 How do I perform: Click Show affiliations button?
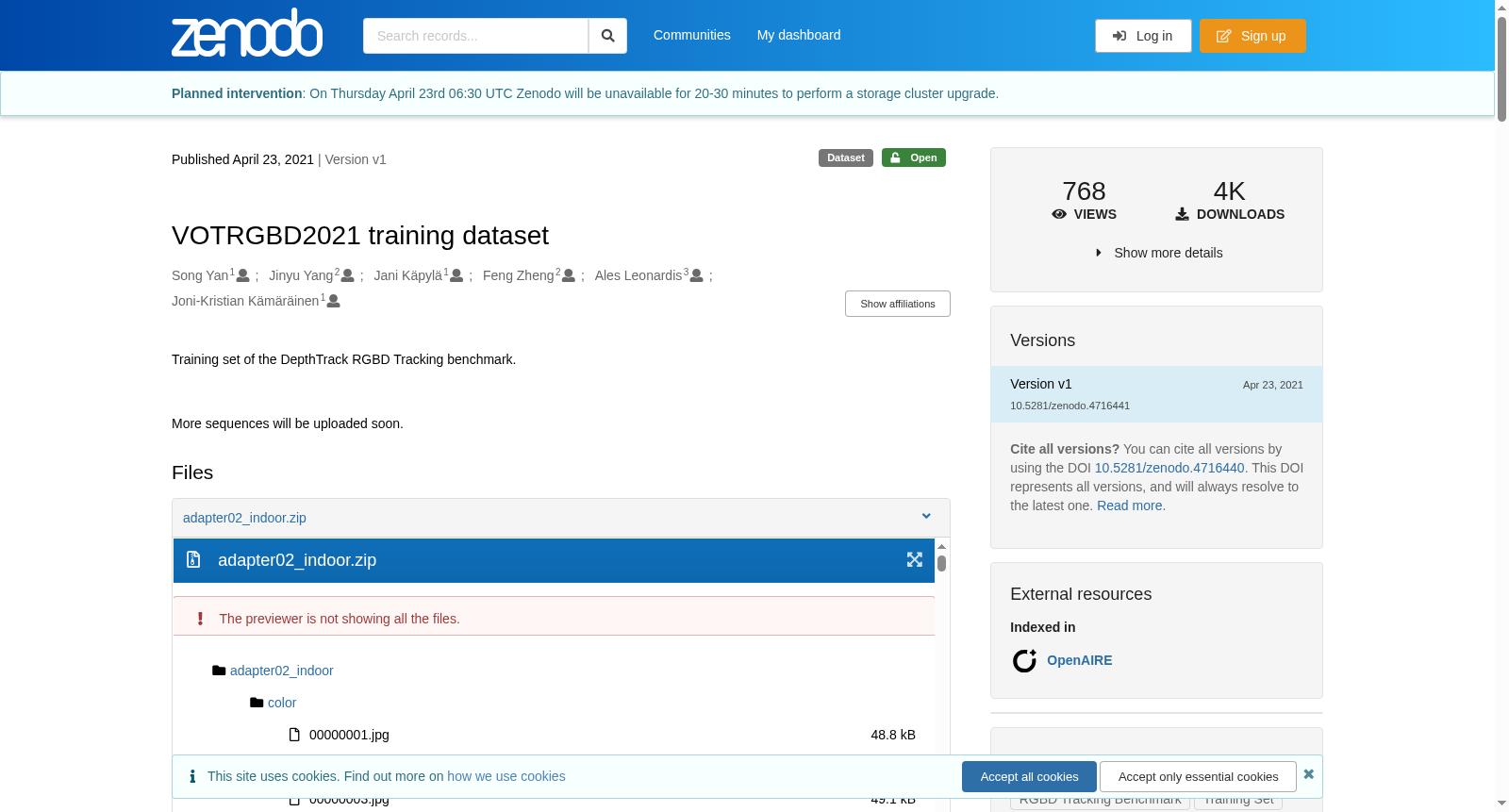pyautogui.click(x=898, y=304)
